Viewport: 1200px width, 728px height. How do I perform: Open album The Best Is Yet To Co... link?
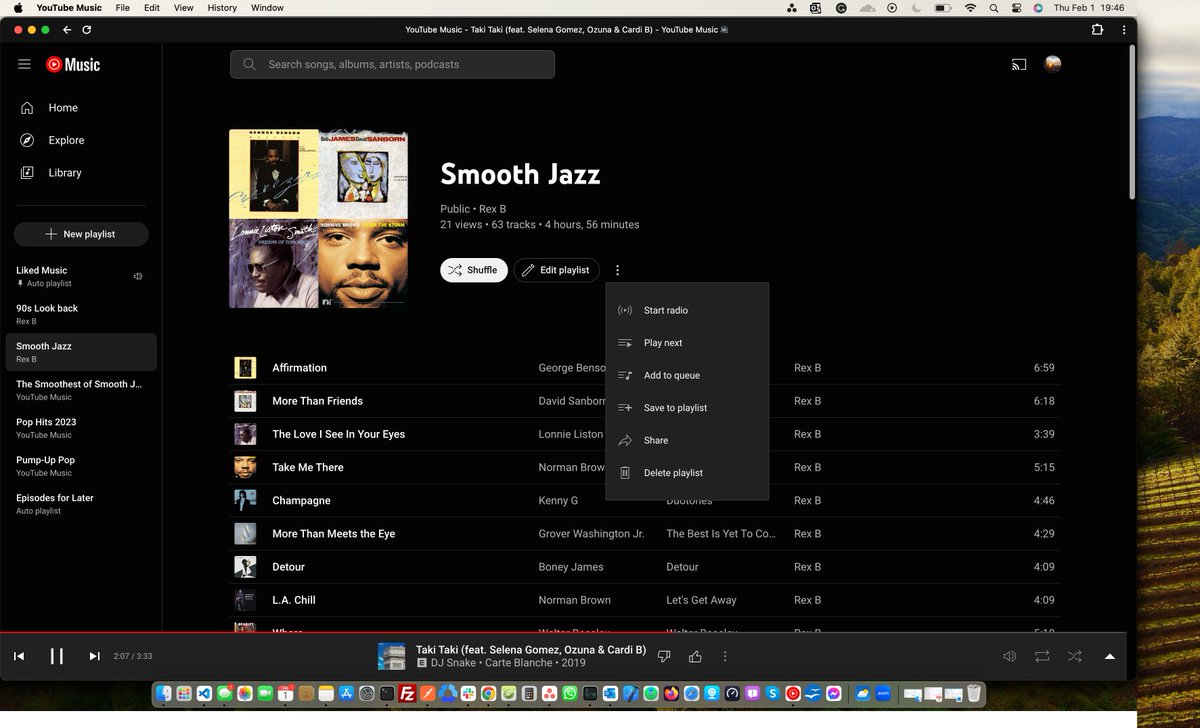(x=721, y=534)
